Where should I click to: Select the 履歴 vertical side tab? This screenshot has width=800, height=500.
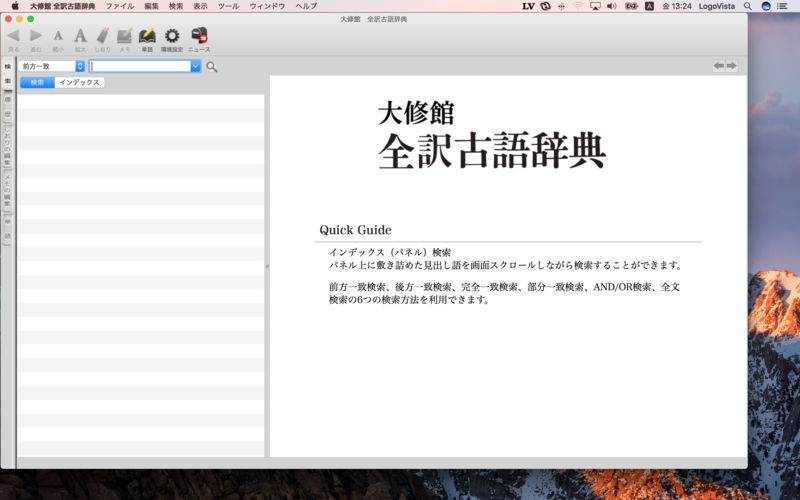8,107
